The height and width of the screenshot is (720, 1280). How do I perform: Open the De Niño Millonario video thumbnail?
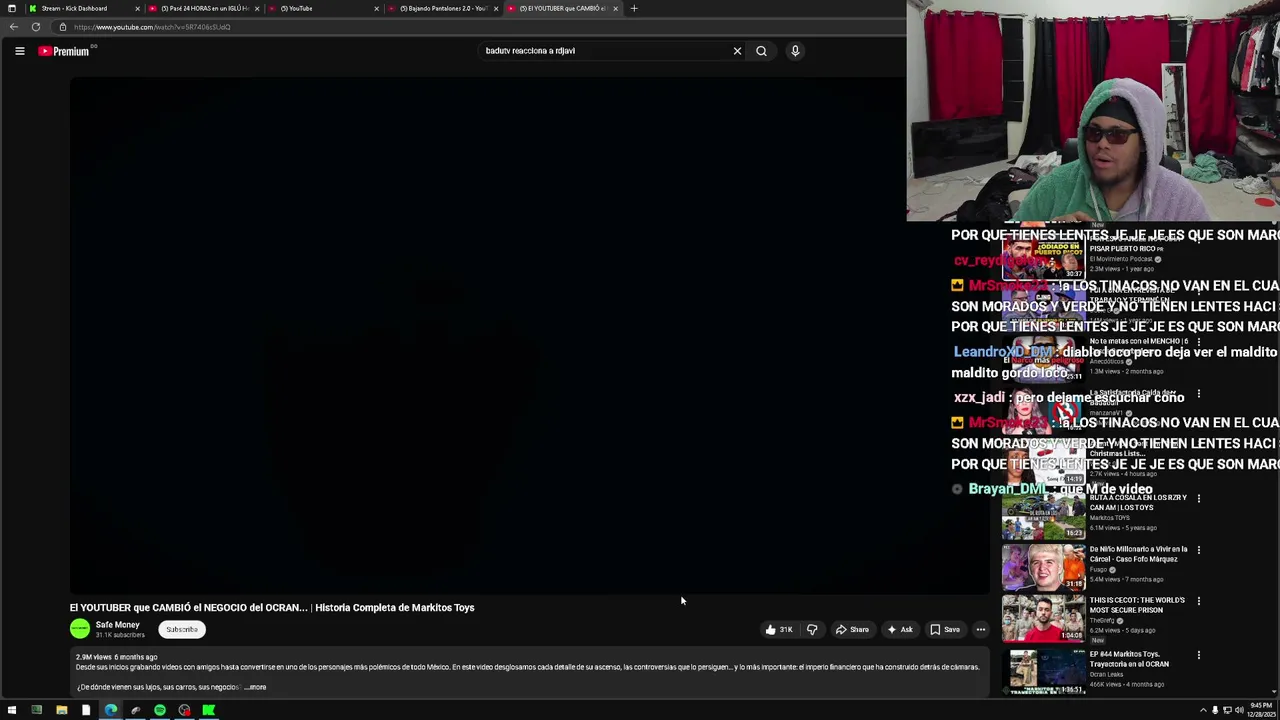point(1043,567)
